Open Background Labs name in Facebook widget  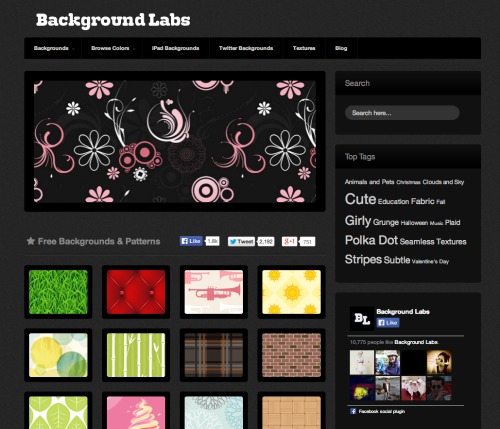click(x=403, y=312)
